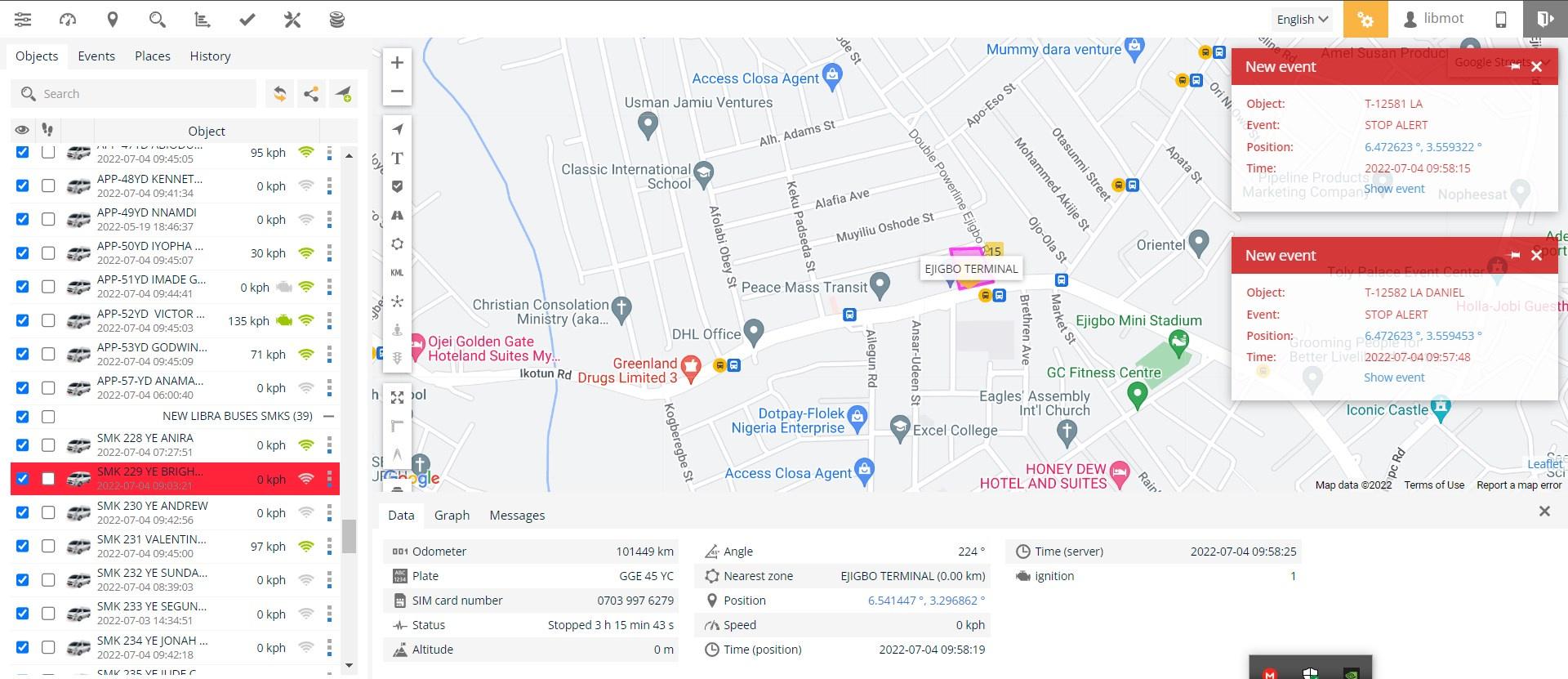Click the mobile phone version icon
The height and width of the screenshot is (679, 1568).
(x=1501, y=20)
